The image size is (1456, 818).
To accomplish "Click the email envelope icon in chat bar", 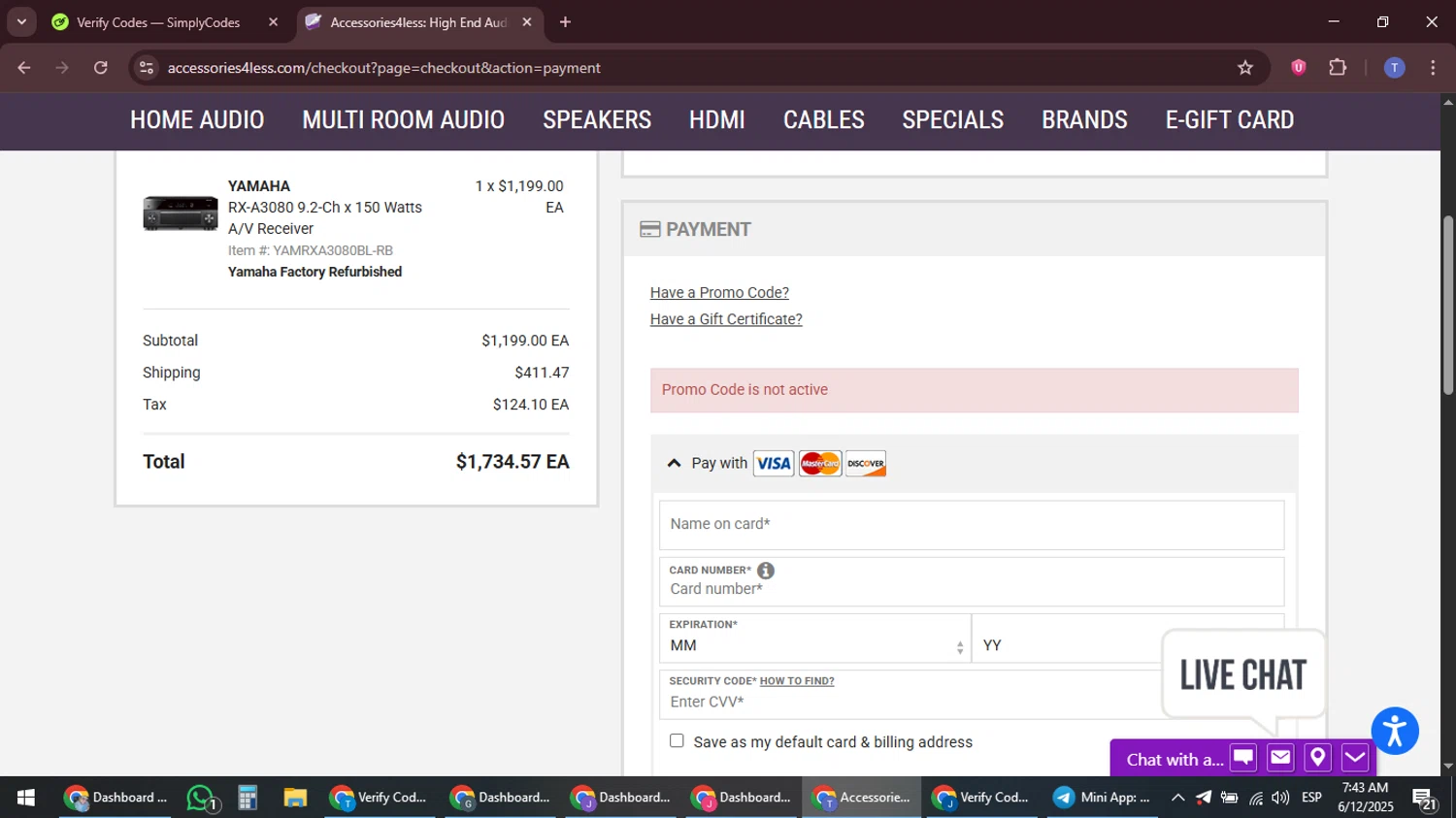I will (x=1280, y=758).
